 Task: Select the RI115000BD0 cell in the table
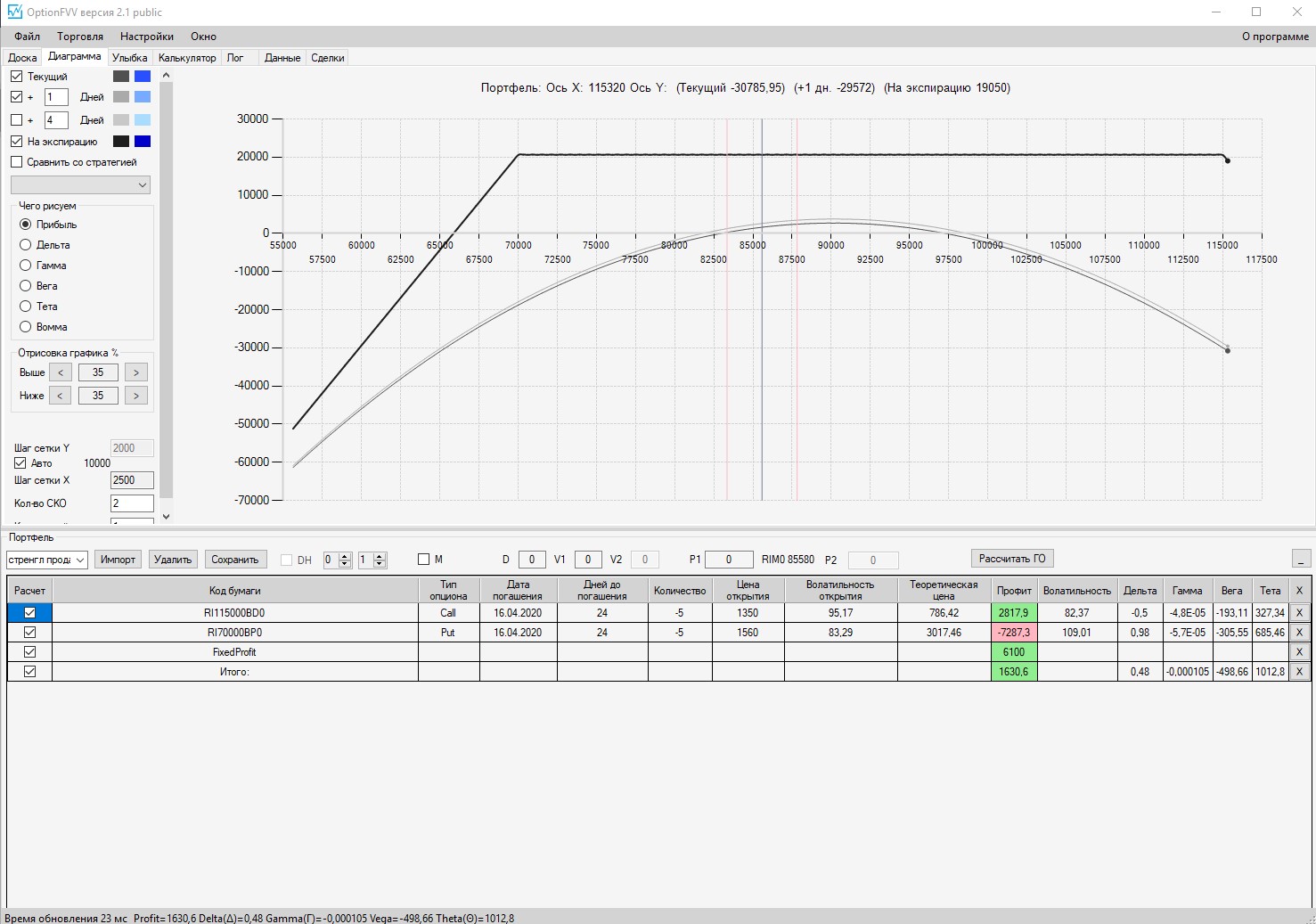pyautogui.click(x=235, y=613)
